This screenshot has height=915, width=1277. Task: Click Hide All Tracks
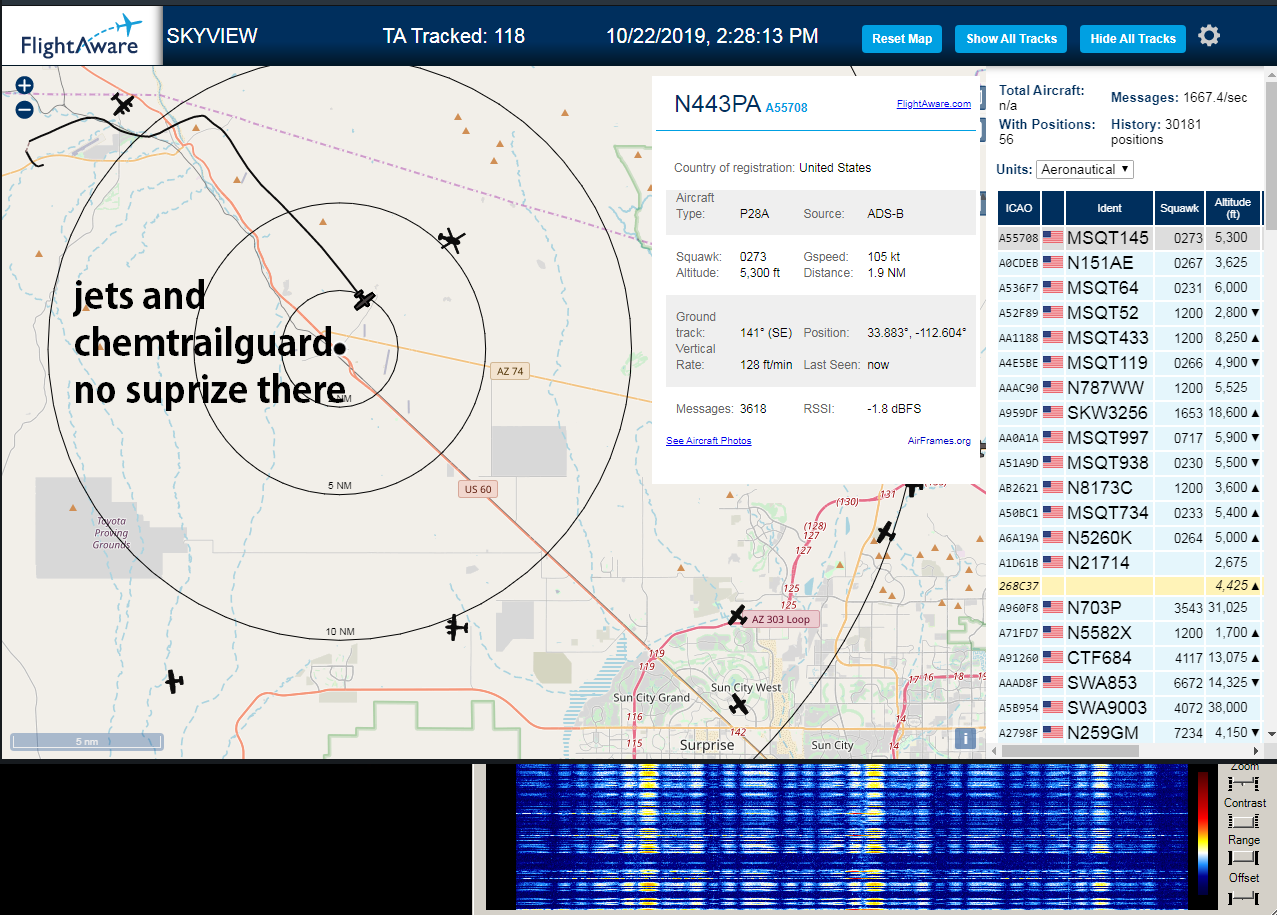tap(1133, 39)
